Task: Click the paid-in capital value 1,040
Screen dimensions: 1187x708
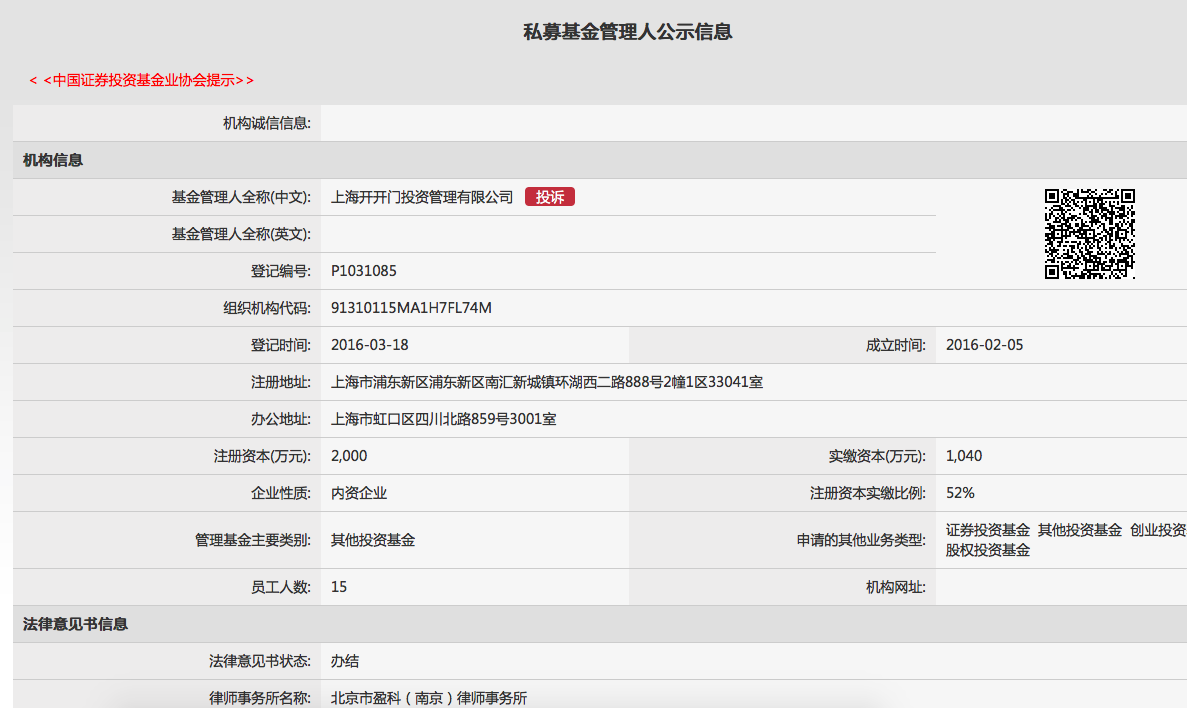Action: coord(964,456)
